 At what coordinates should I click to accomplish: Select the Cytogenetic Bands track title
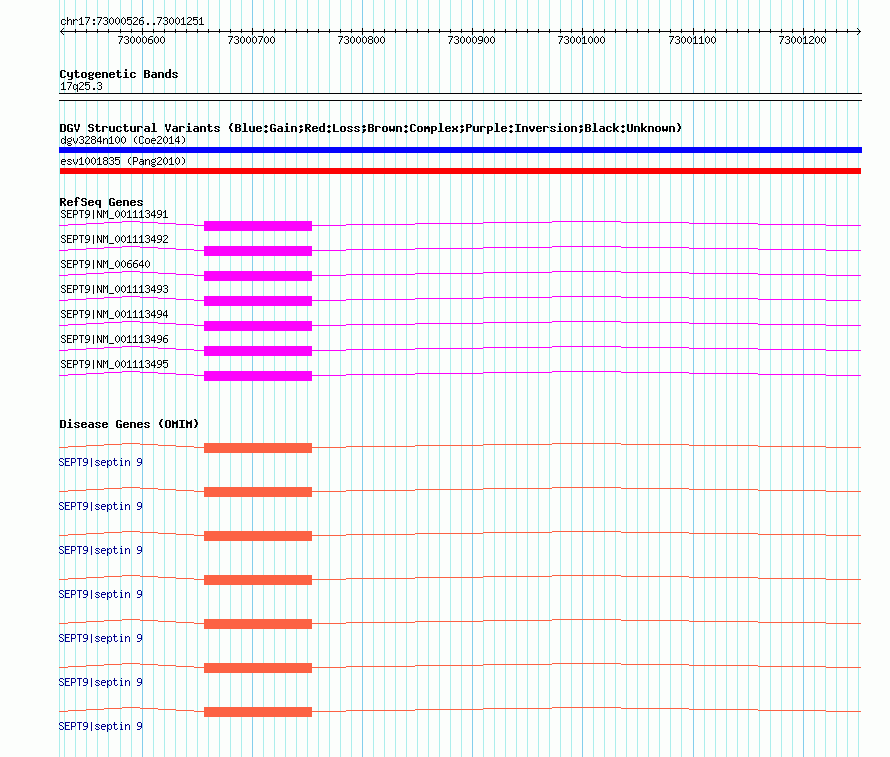click(x=119, y=74)
